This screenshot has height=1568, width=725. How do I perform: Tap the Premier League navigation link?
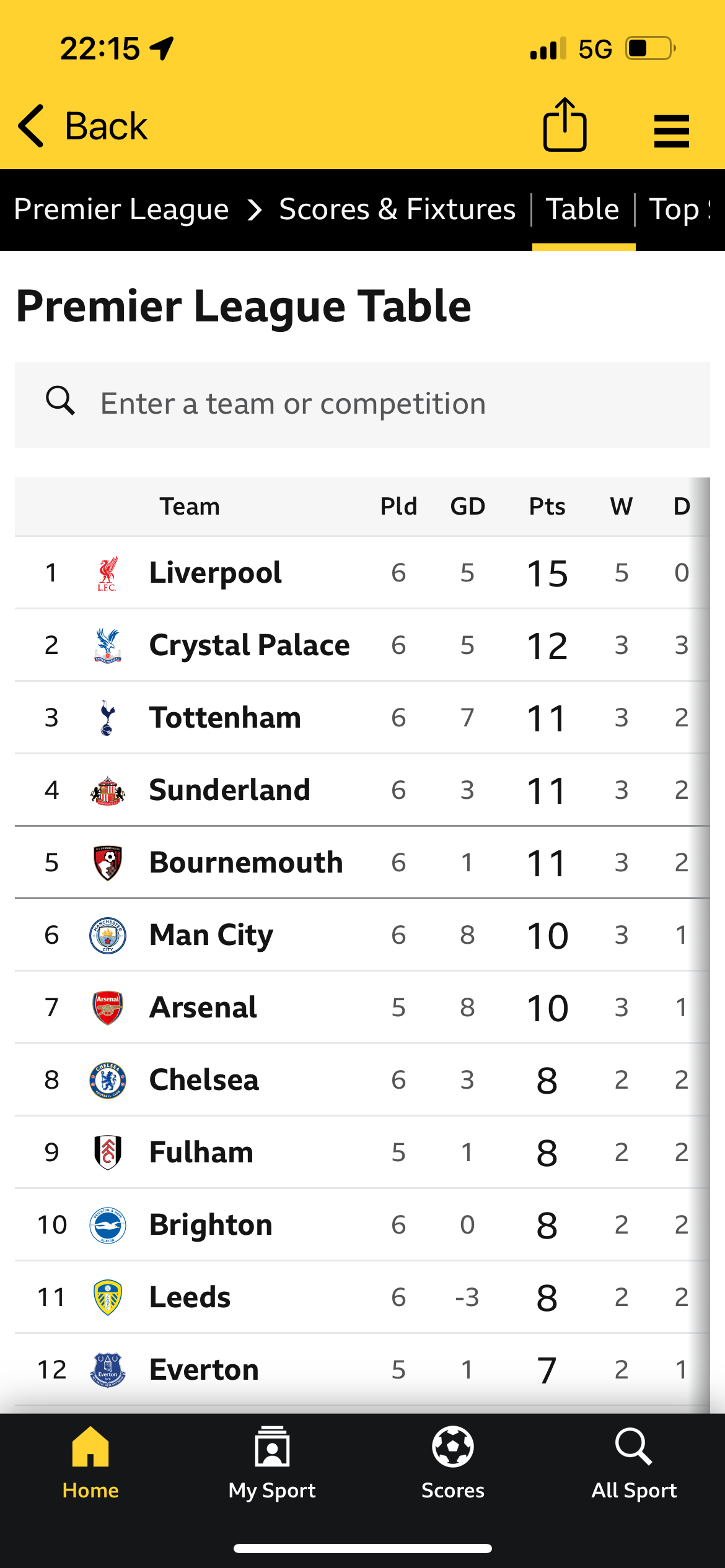121,209
